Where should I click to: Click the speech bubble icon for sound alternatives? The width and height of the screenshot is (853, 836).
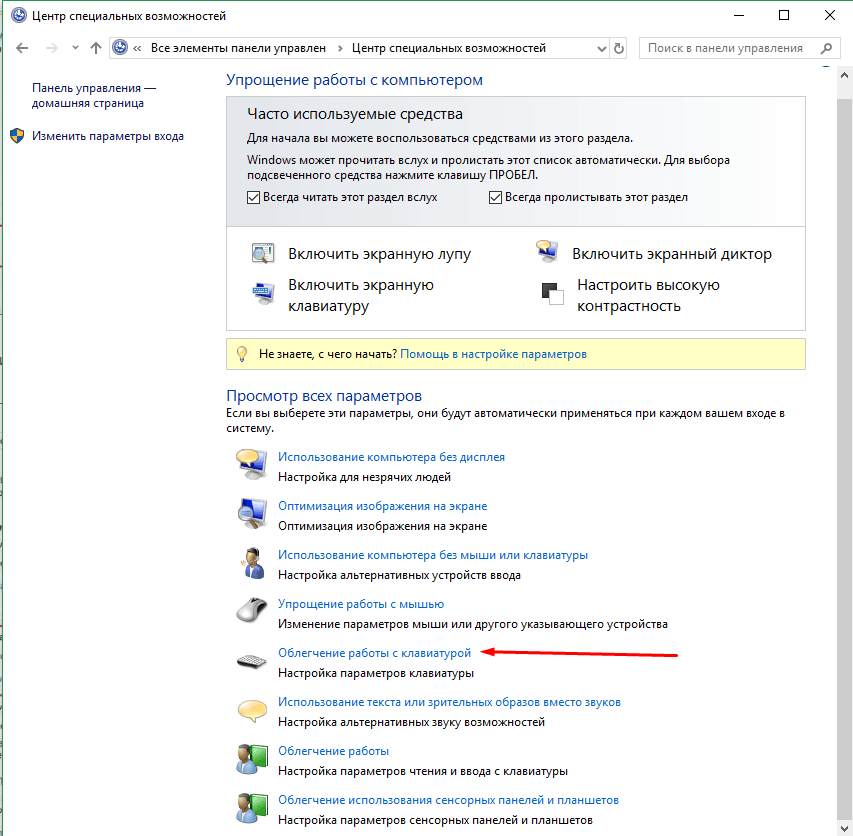coord(252,711)
